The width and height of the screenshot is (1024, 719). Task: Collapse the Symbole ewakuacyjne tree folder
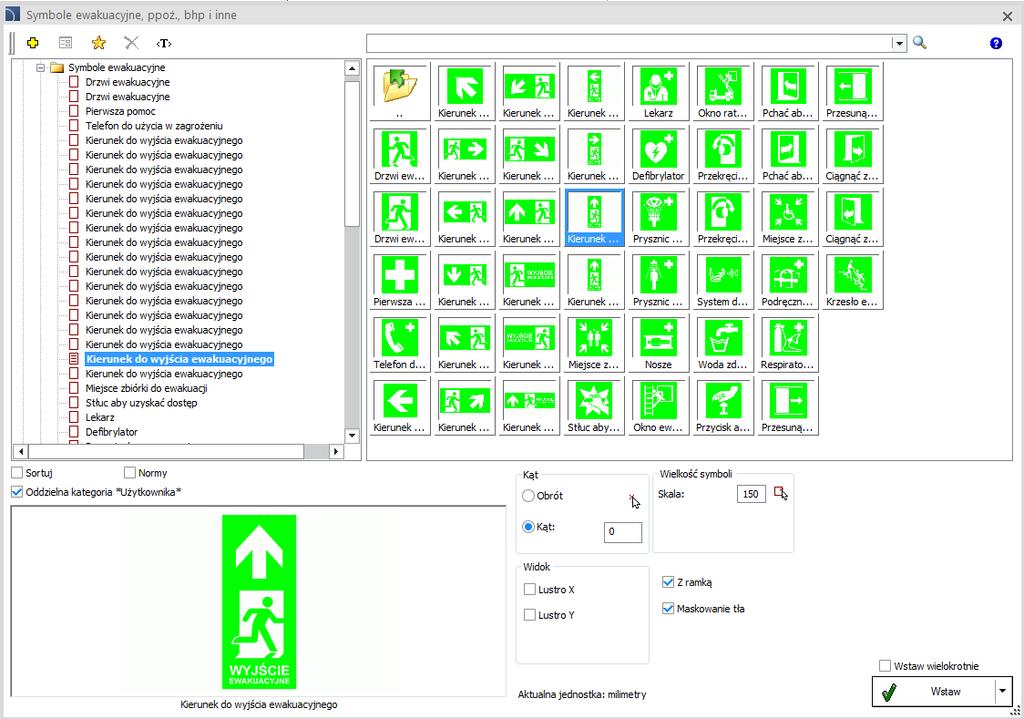(40, 67)
